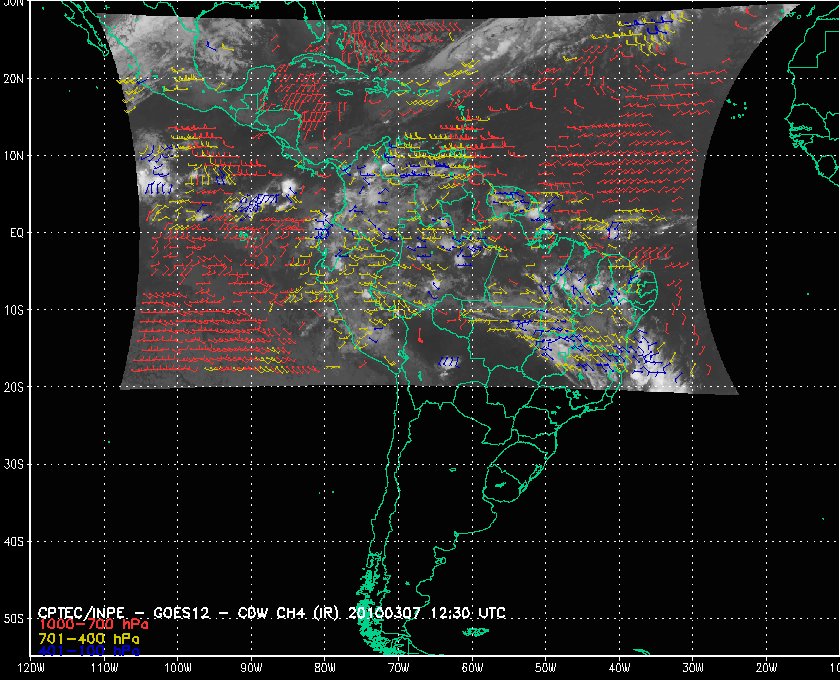This screenshot has width=840, height=680.
Task: Select the 40W longitude label
Action: 619,668
